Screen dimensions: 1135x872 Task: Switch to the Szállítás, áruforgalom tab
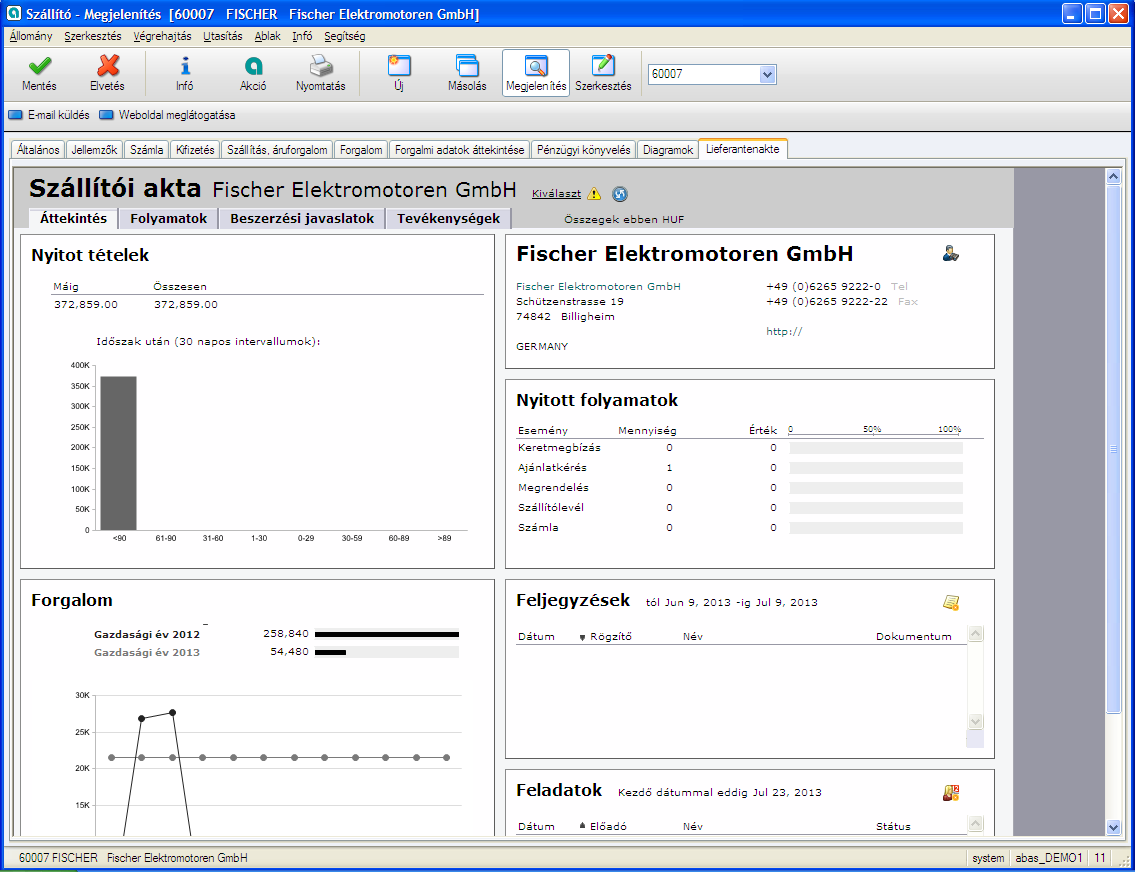point(277,150)
